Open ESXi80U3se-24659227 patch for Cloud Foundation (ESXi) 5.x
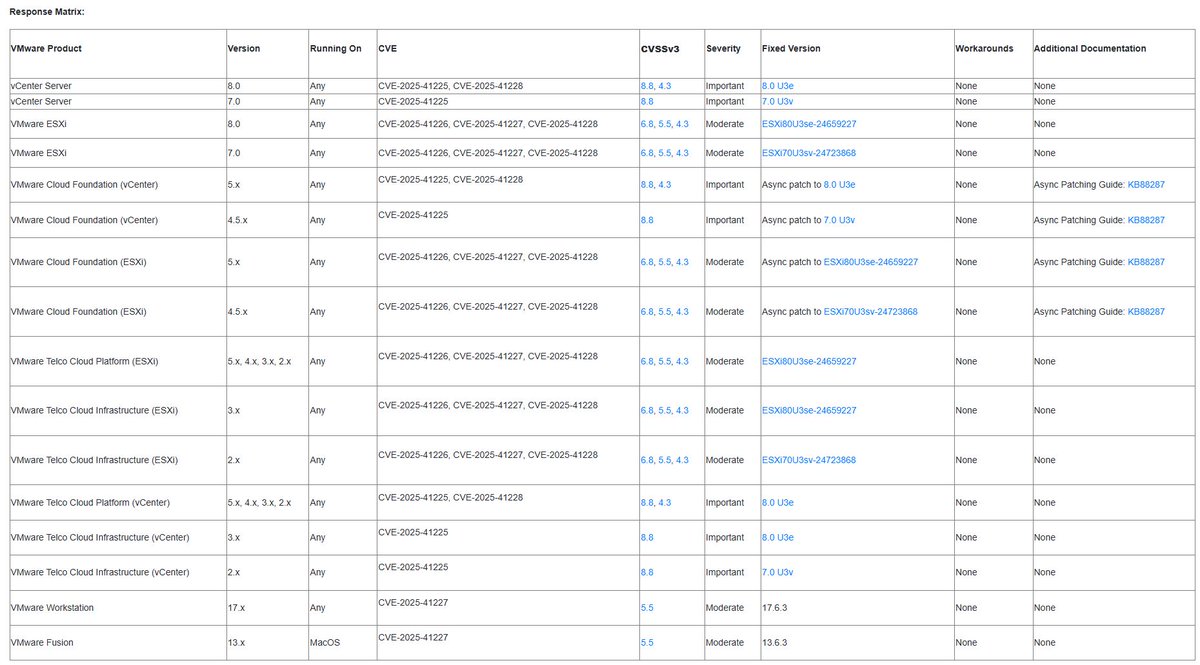The height and width of the screenshot is (665, 1200). (x=871, y=262)
